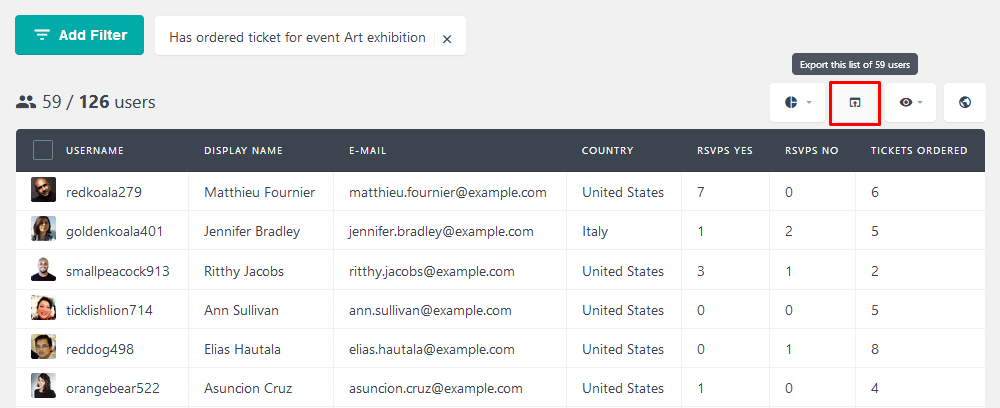Click smallpeacock913's profile avatar
Viewport: 1000px width, 408px height.
(43, 268)
